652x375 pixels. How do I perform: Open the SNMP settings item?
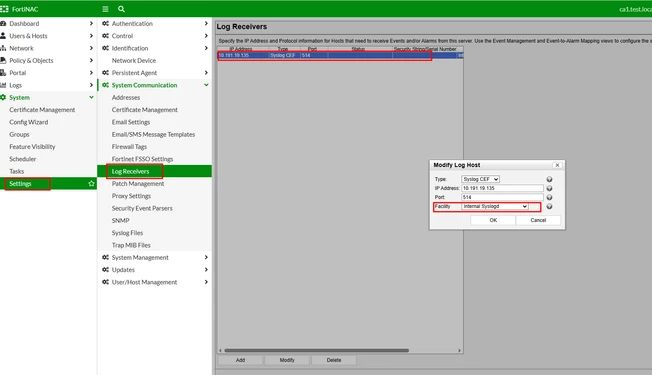120,221
